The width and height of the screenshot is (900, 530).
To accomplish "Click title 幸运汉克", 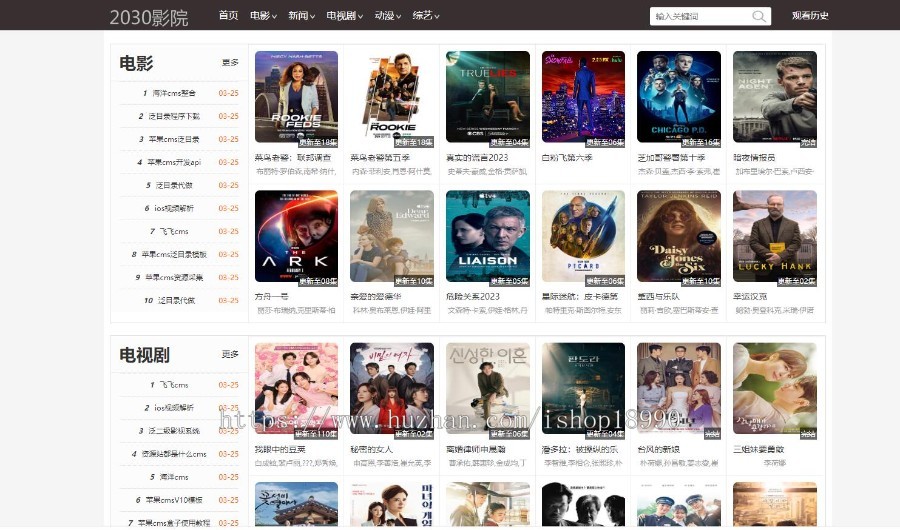I will click(x=750, y=297).
